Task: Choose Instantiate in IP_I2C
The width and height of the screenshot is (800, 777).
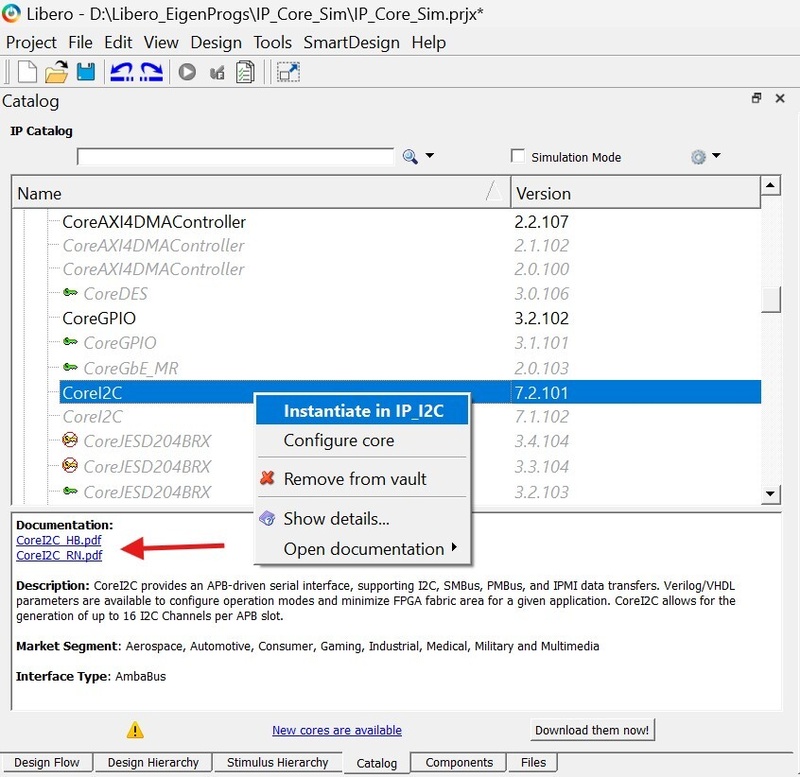Action: click(x=362, y=411)
